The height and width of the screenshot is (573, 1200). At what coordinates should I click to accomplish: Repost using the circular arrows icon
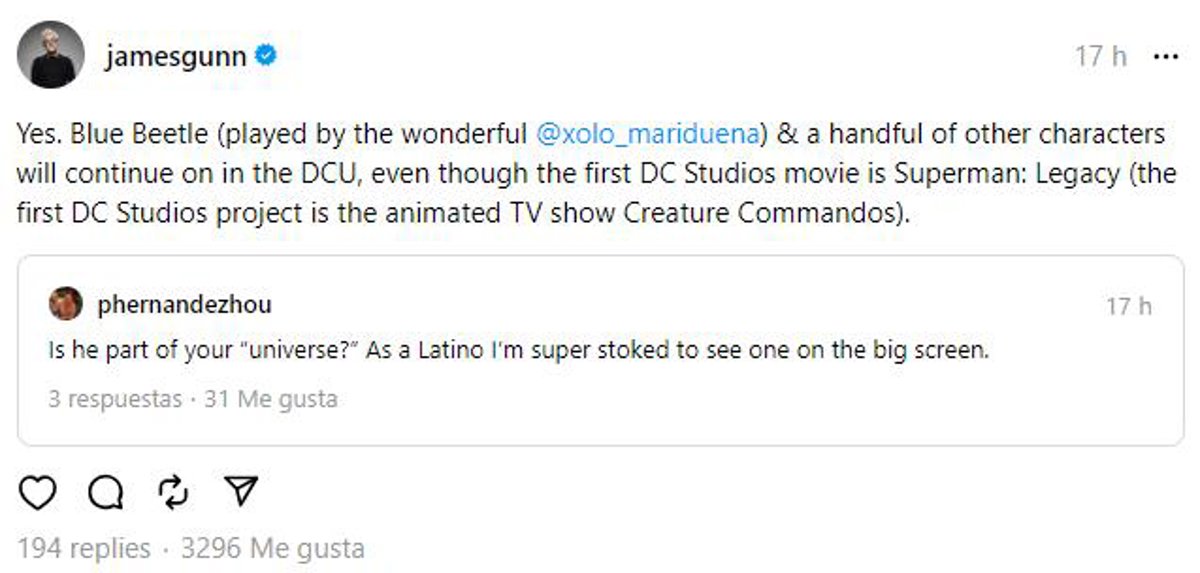[x=173, y=491]
